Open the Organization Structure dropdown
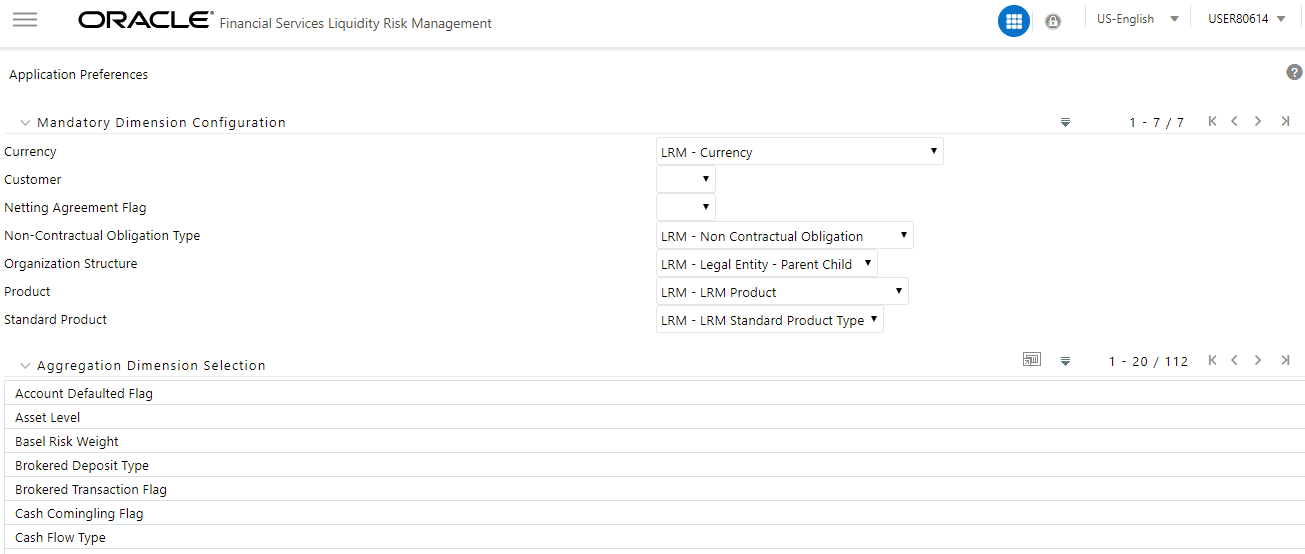The image size is (1305, 554). tap(767, 264)
